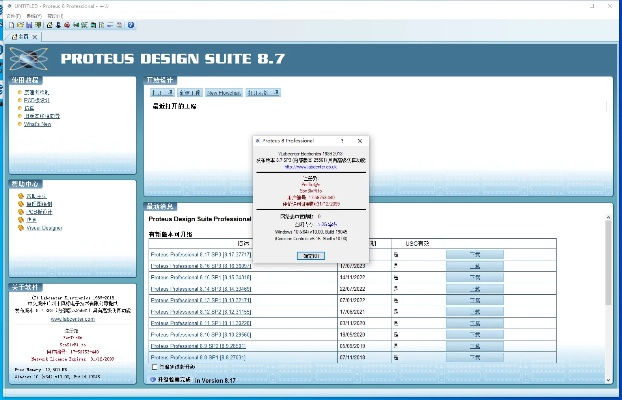Viewport: 622px width, 400px height.
Task: Click the New Flowchart button
Action: 227,91
